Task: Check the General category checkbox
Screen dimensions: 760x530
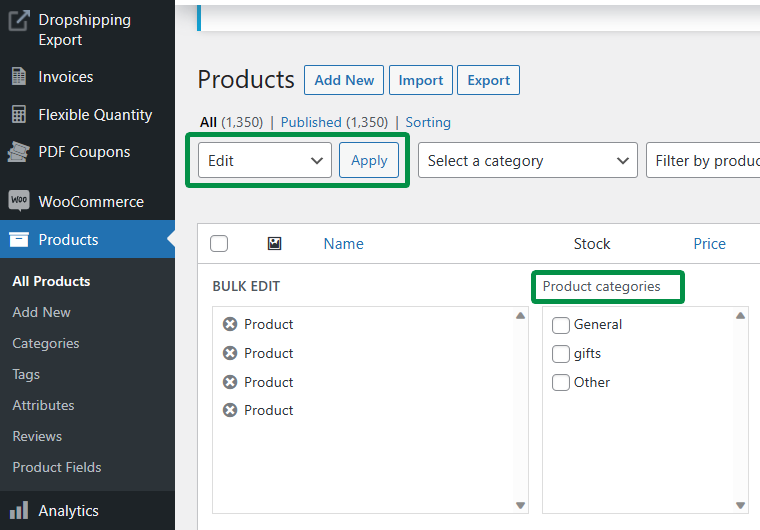Action: click(x=561, y=325)
